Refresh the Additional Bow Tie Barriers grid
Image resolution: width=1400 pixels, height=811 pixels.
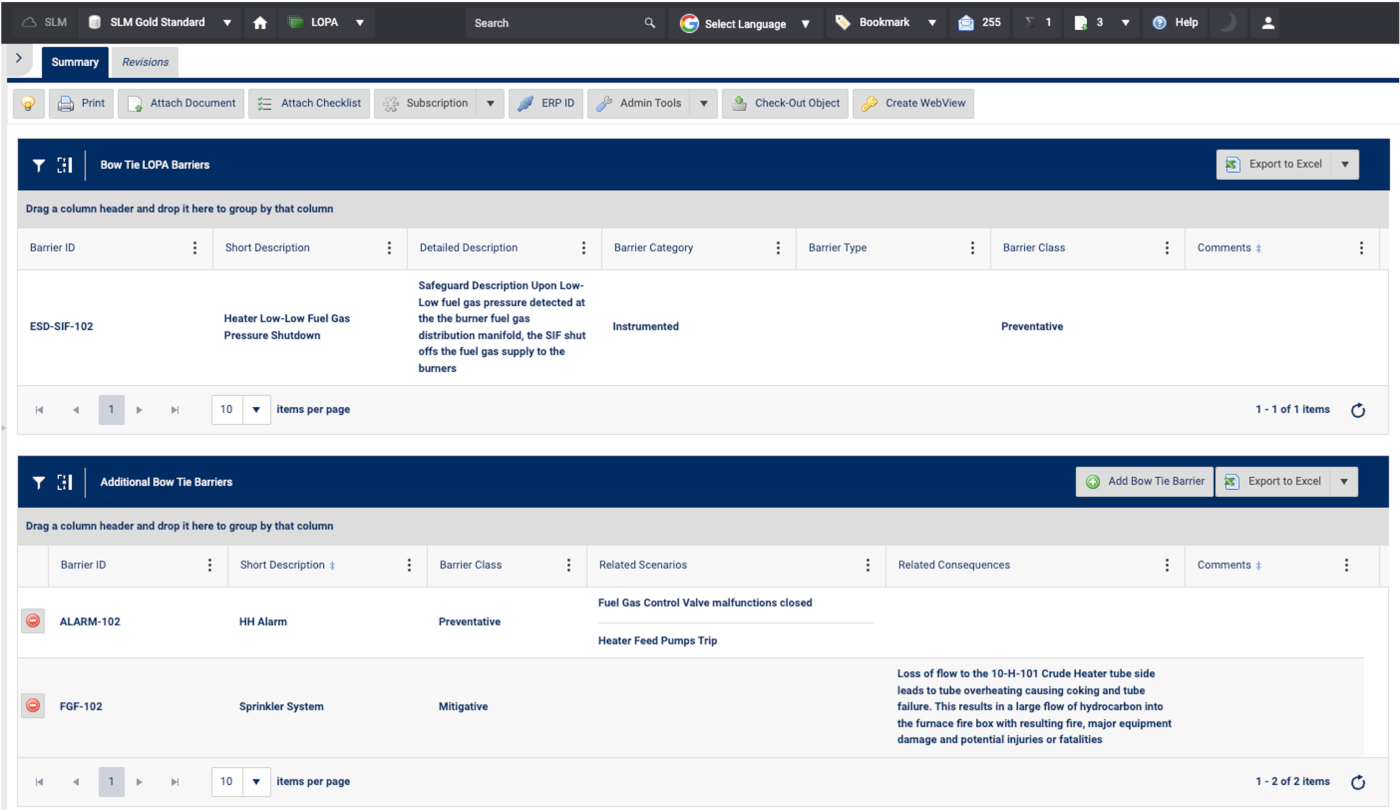(1357, 782)
